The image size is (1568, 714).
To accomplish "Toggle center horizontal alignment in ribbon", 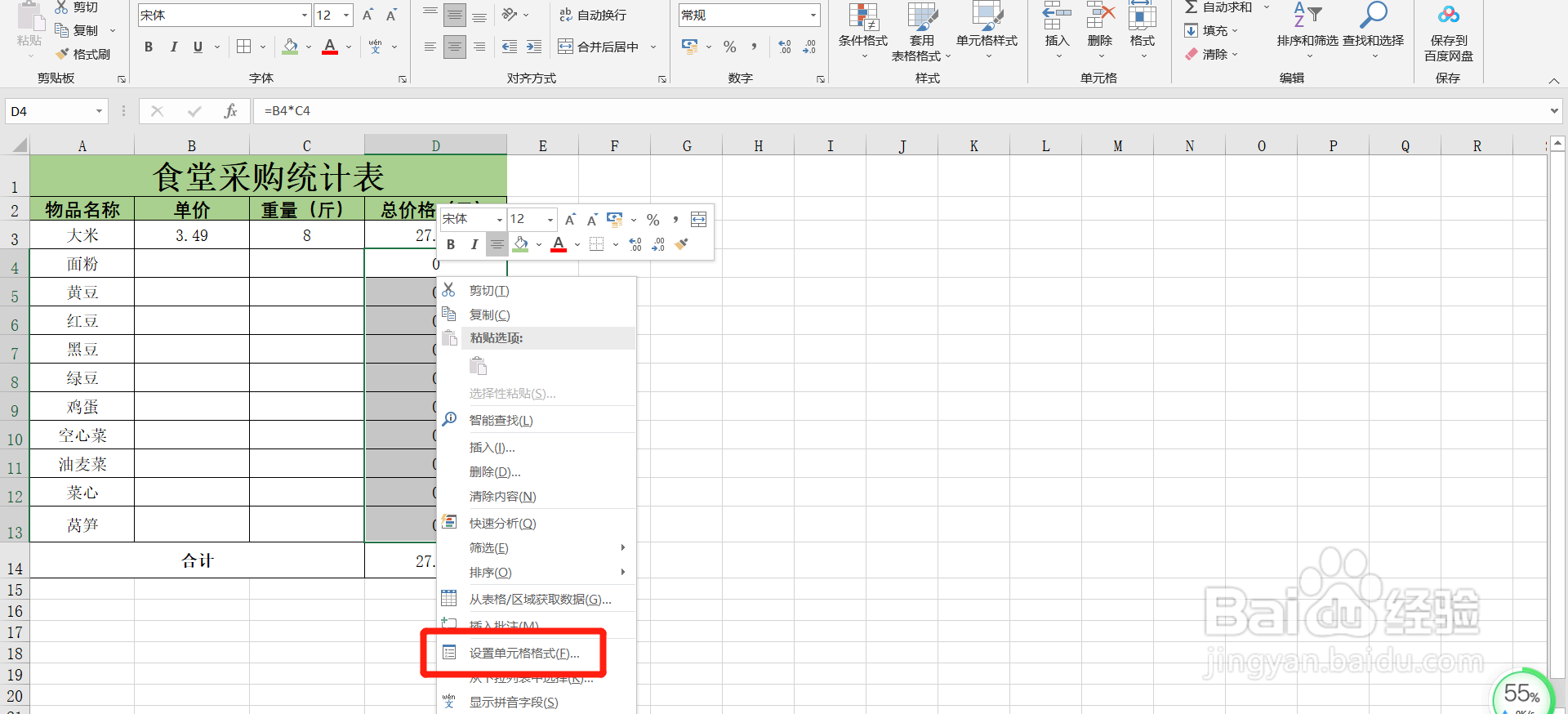I will coord(455,47).
